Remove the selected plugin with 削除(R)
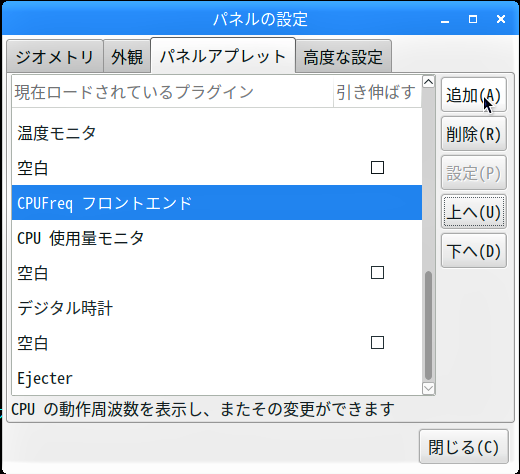This screenshot has height=474, width=520. click(x=474, y=134)
